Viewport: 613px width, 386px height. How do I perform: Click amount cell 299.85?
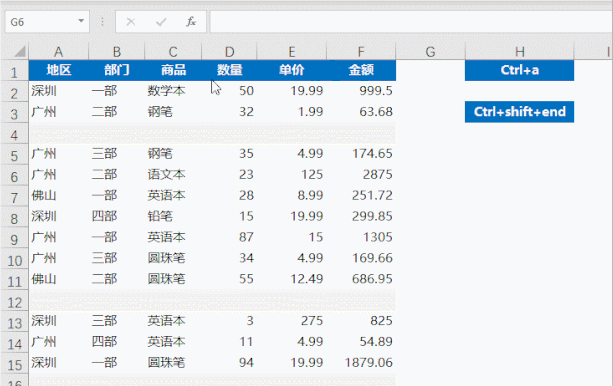(x=361, y=216)
